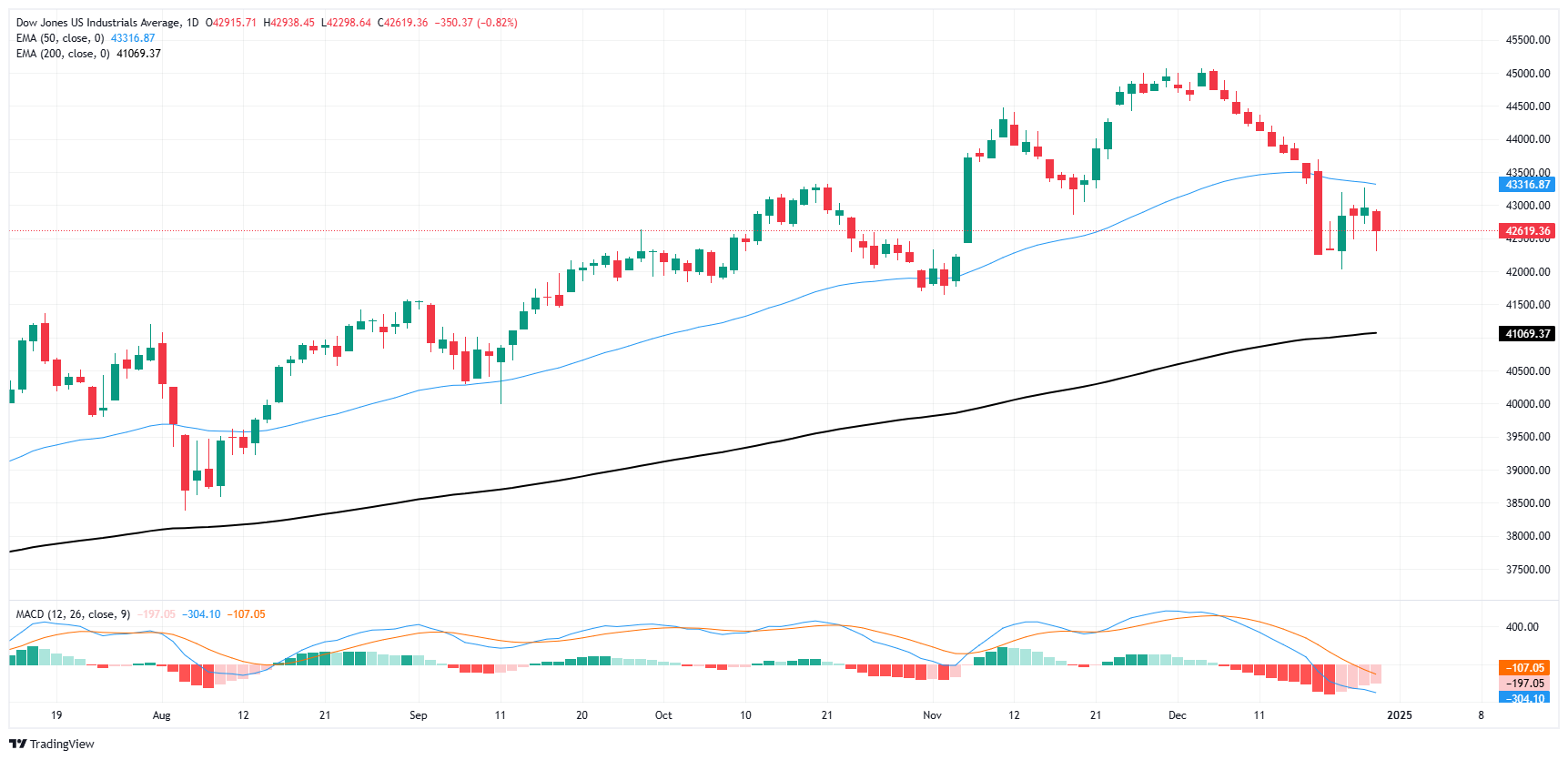Select the EMA (50, close, 0) legend
Image resolution: width=1568 pixels, height=760 pixels.
pyautogui.click(x=60, y=38)
